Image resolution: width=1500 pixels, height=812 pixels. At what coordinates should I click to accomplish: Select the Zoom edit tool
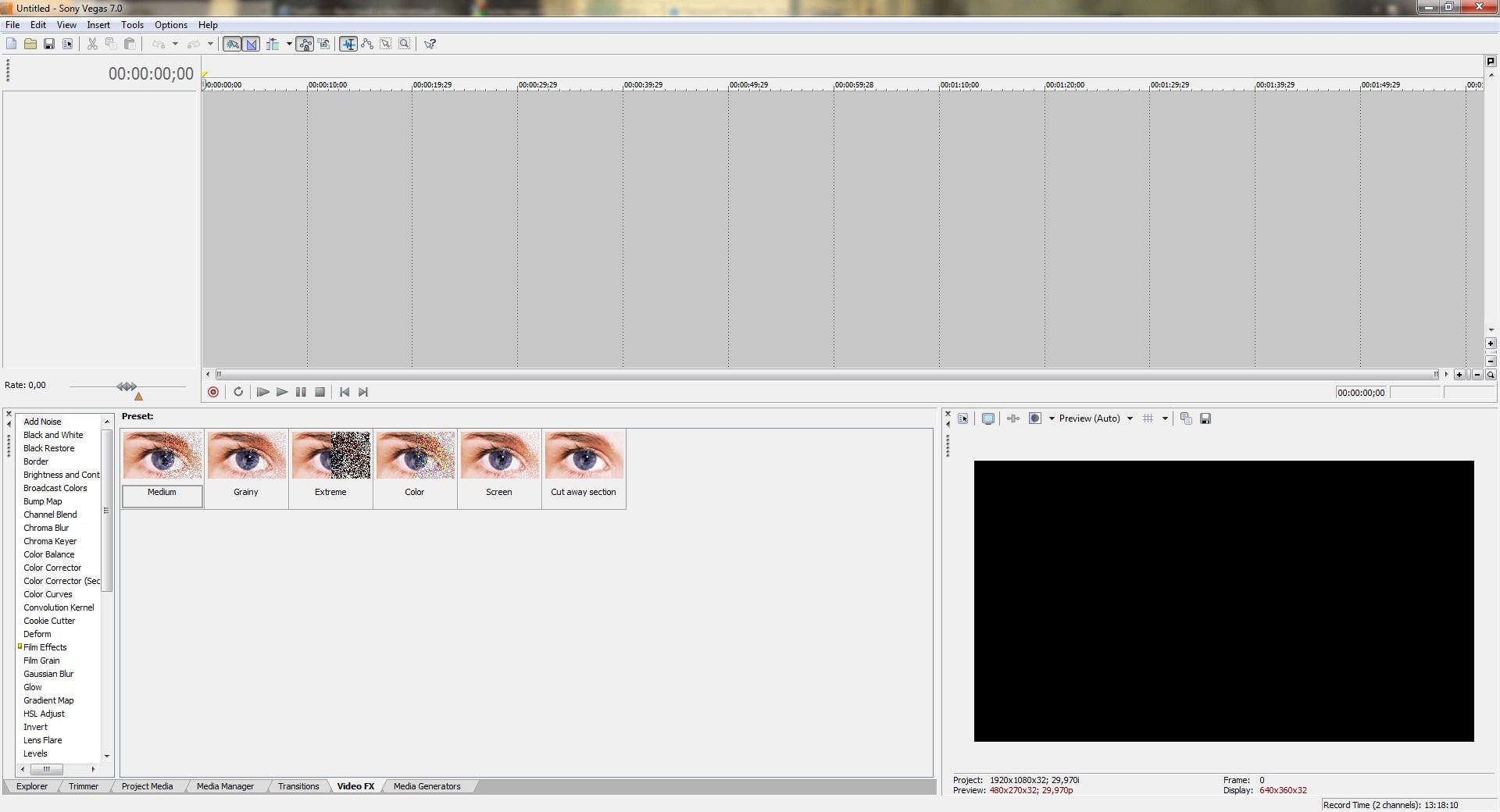pyautogui.click(x=405, y=44)
